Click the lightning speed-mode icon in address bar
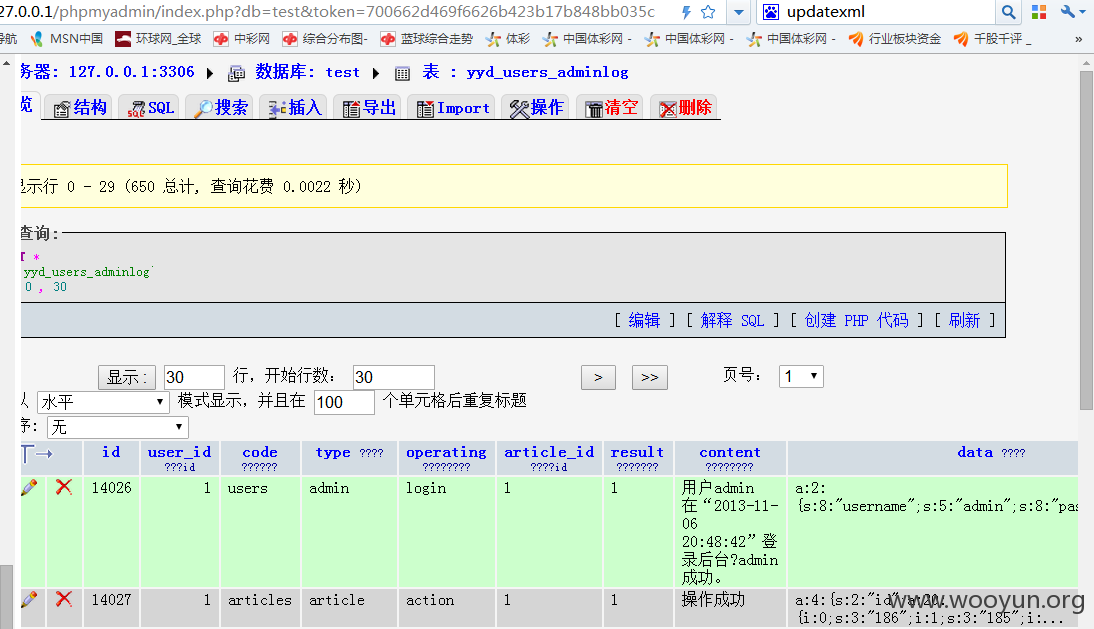The height and width of the screenshot is (629, 1094). (x=686, y=12)
